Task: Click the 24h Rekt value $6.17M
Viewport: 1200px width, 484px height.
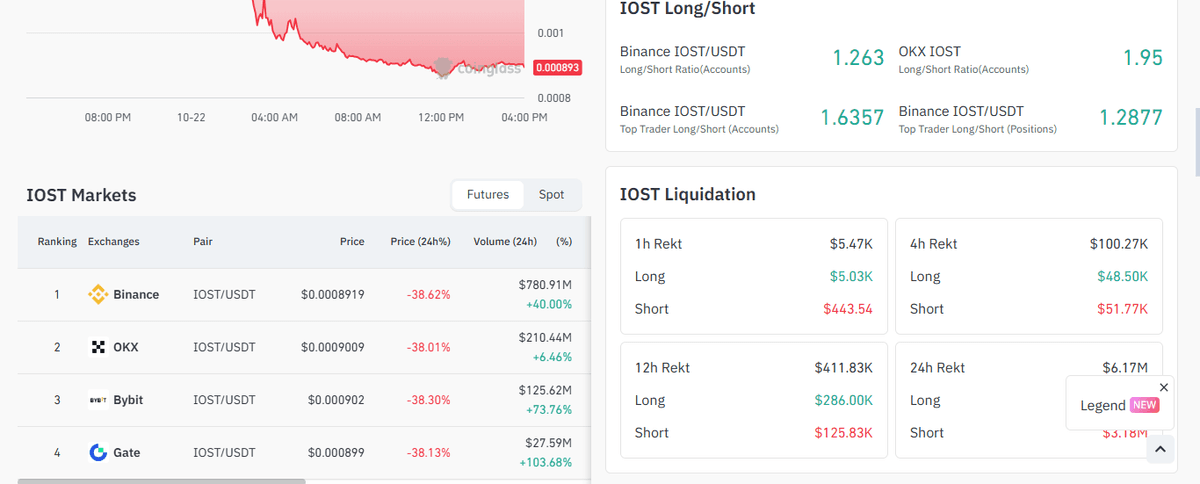Action: tap(1125, 368)
